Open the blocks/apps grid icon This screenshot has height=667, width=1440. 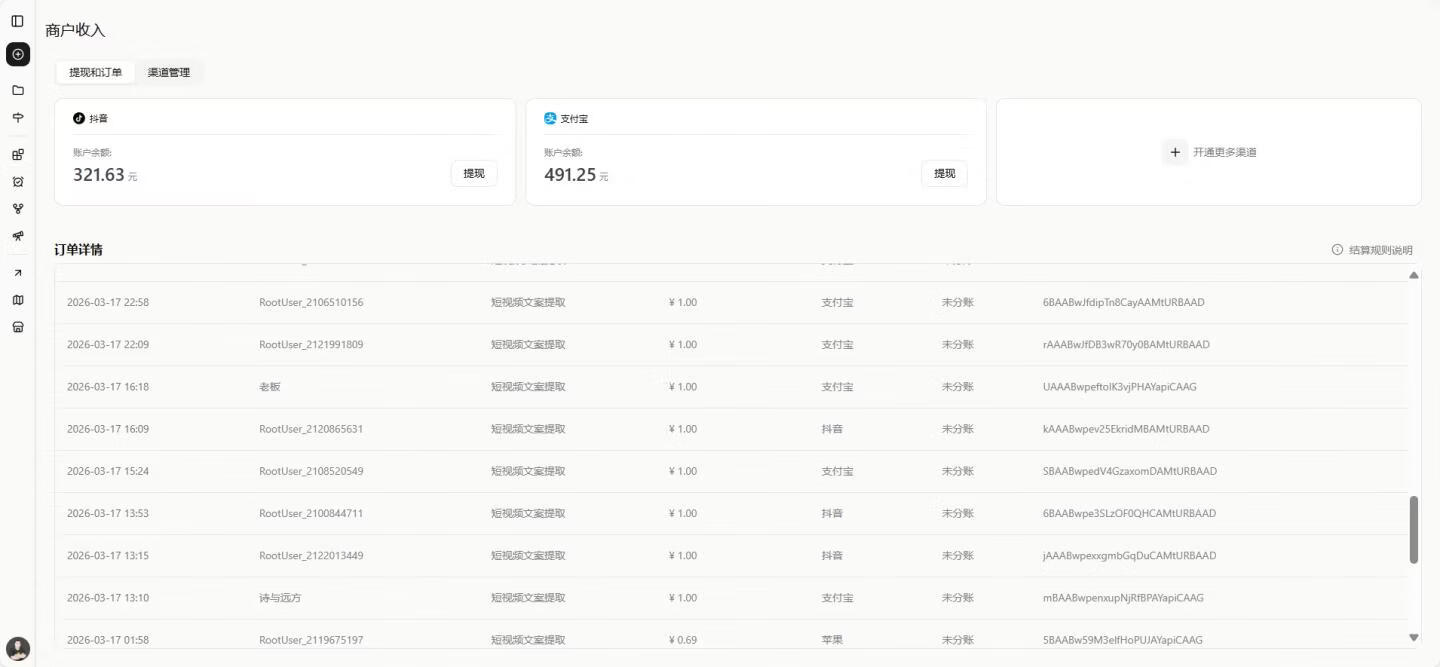pyautogui.click(x=18, y=155)
